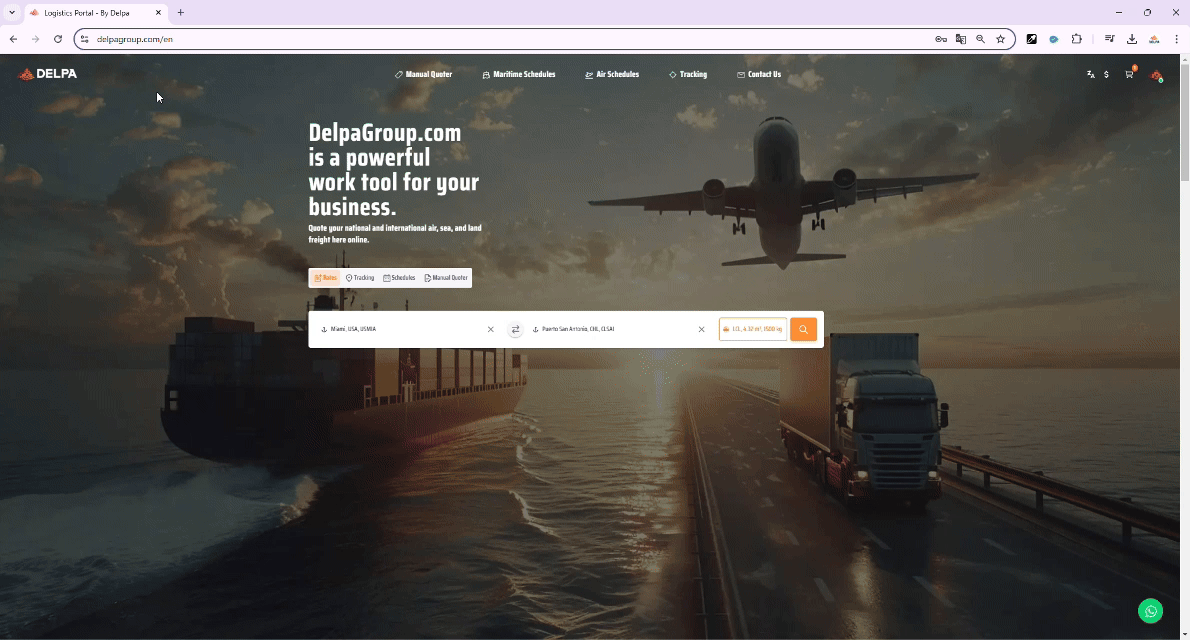Close the Logistics Portal tab
The width and height of the screenshot is (1190, 640).
(159, 13)
